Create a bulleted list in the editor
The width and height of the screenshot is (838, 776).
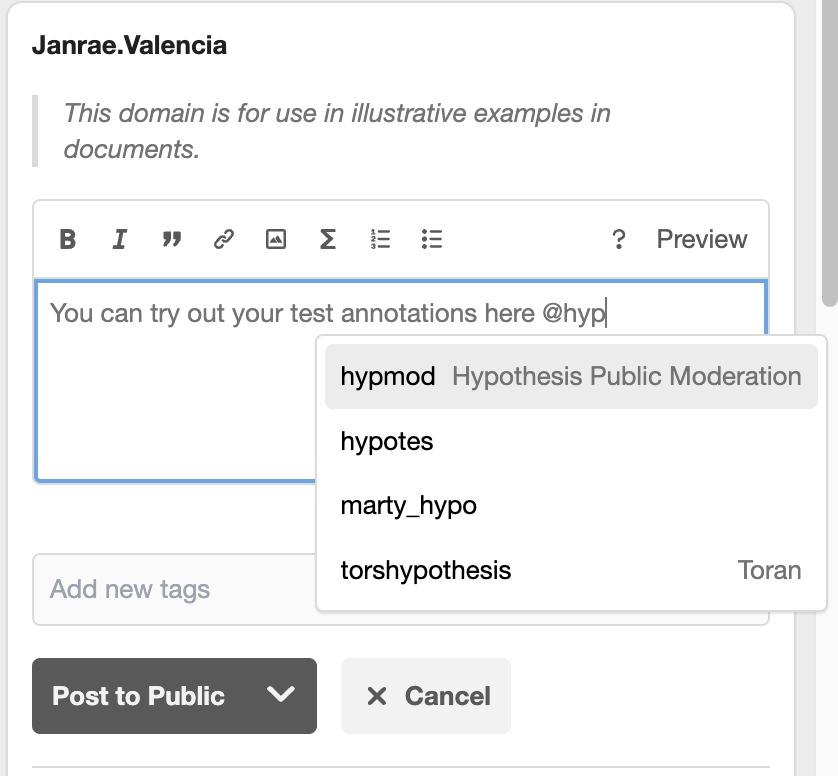[432, 239]
